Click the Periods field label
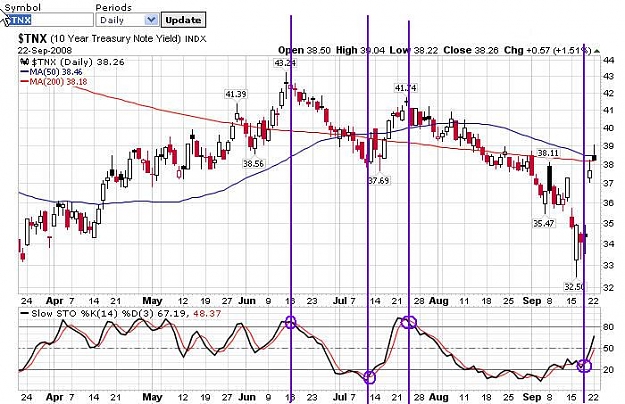Image resolution: width=625 pixels, height=404 pixels. pyautogui.click(x=114, y=8)
